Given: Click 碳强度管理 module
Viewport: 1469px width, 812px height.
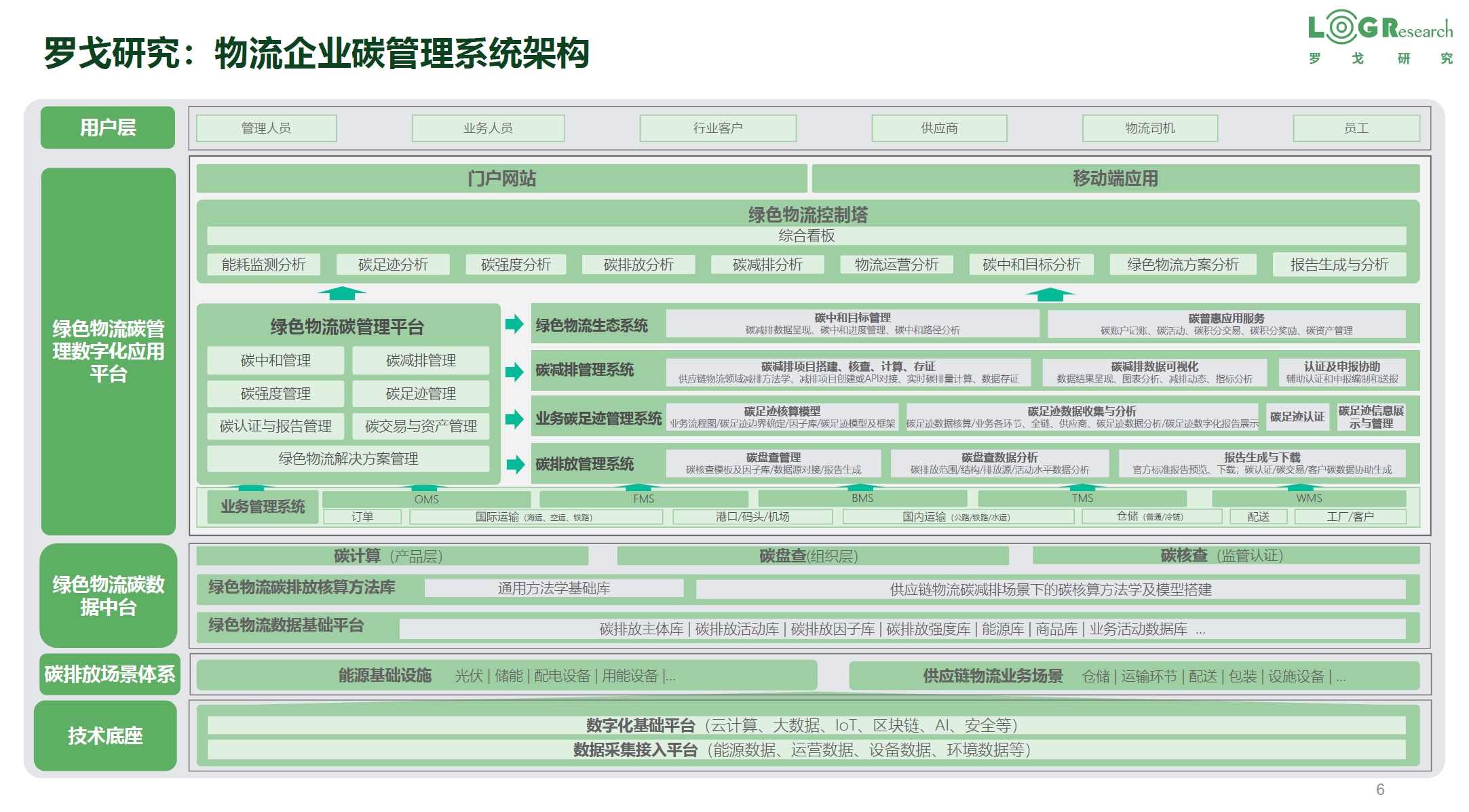Looking at the screenshot, I should [x=275, y=393].
